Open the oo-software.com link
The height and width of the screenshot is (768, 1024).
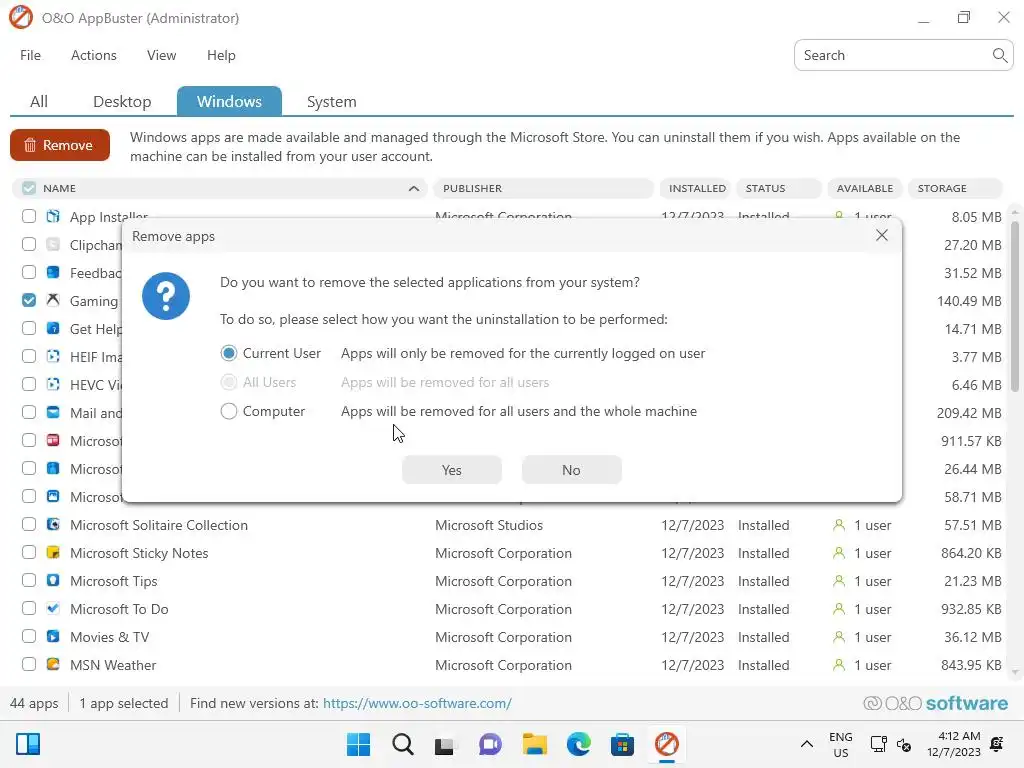pos(417,703)
